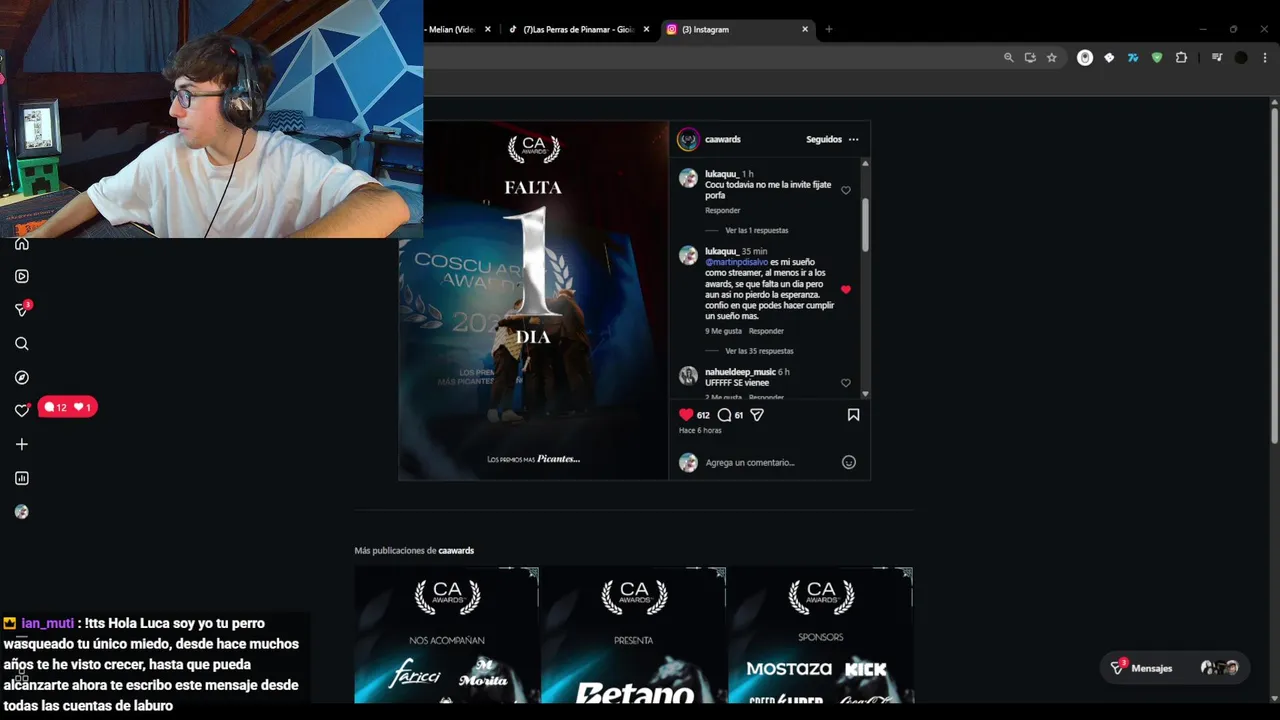Click the comment bubble icon beside 61
This screenshot has width=1280, height=720.
(x=724, y=414)
